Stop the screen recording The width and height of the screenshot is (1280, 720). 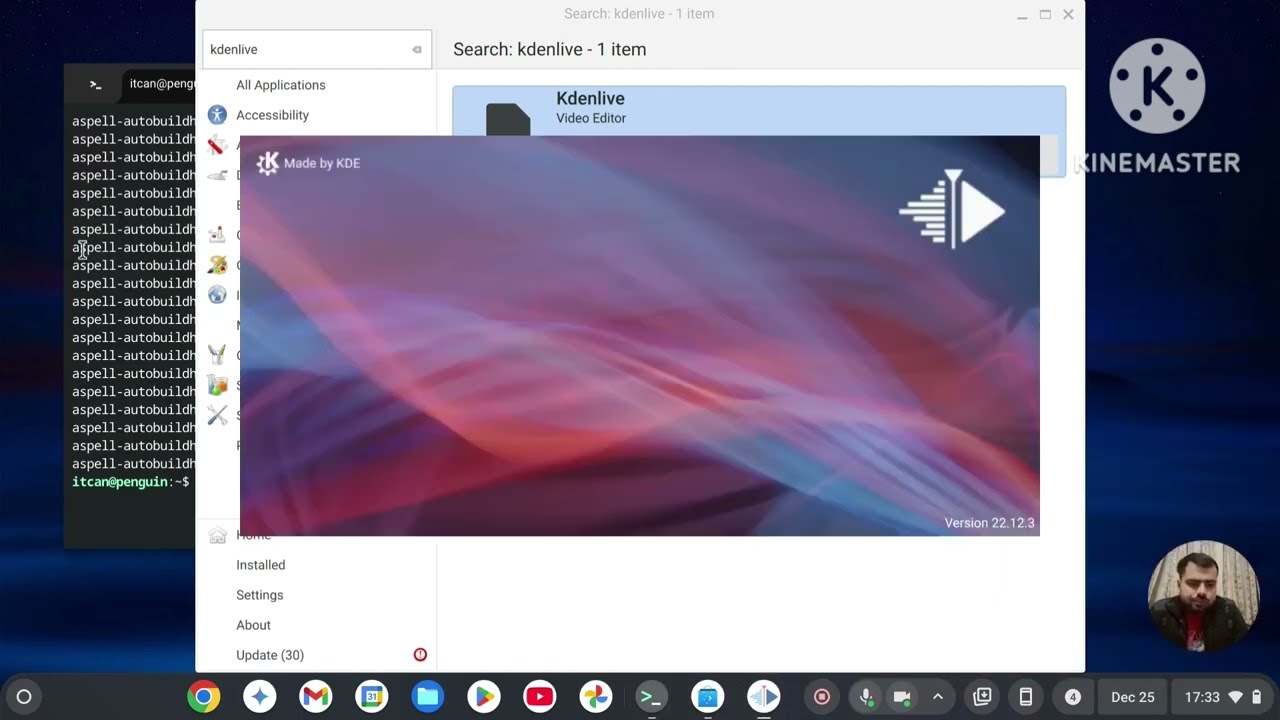[x=822, y=697]
